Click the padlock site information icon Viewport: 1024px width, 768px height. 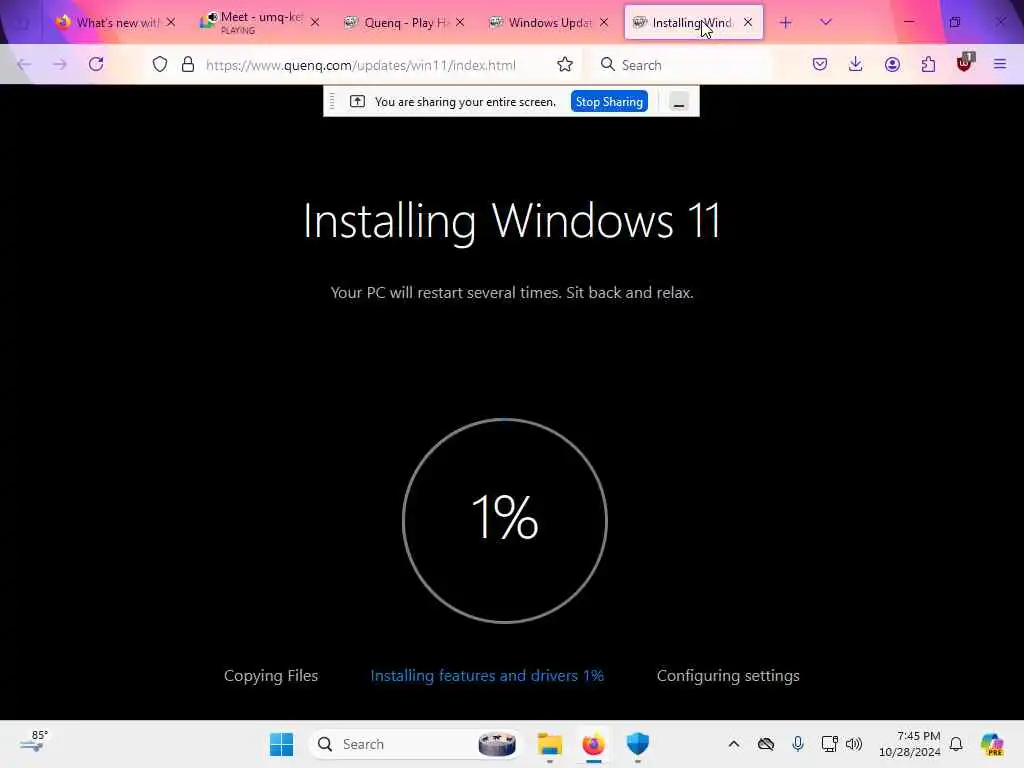[x=188, y=64]
